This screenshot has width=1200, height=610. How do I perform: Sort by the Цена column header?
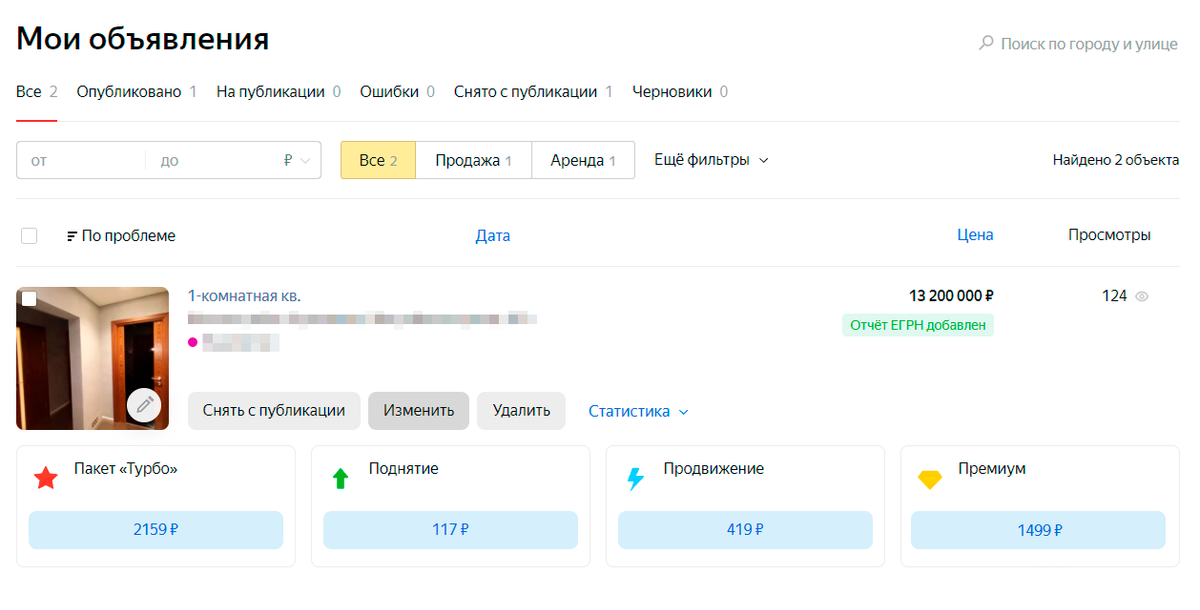pos(975,235)
